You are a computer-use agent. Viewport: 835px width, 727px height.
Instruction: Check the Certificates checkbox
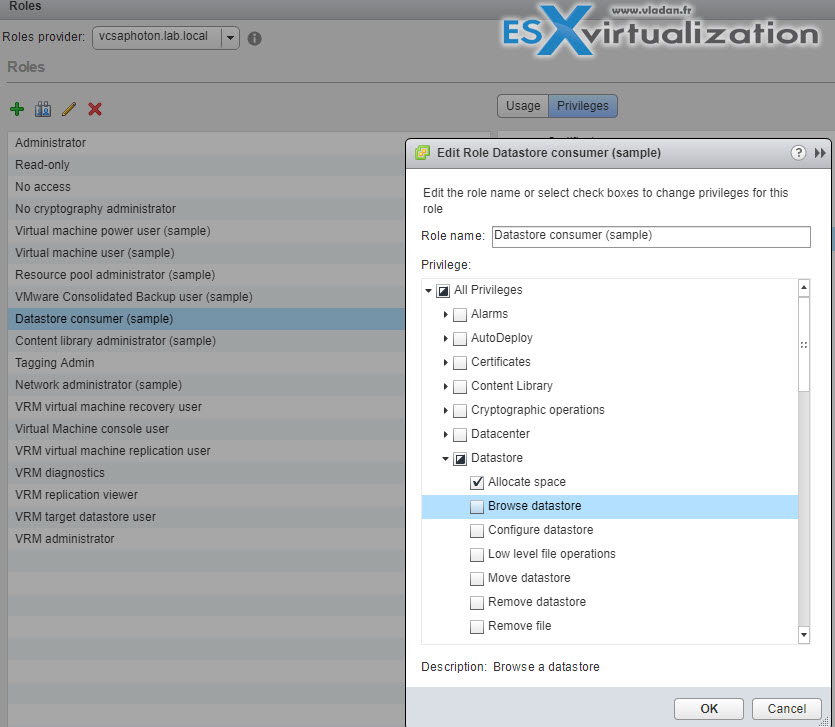460,363
